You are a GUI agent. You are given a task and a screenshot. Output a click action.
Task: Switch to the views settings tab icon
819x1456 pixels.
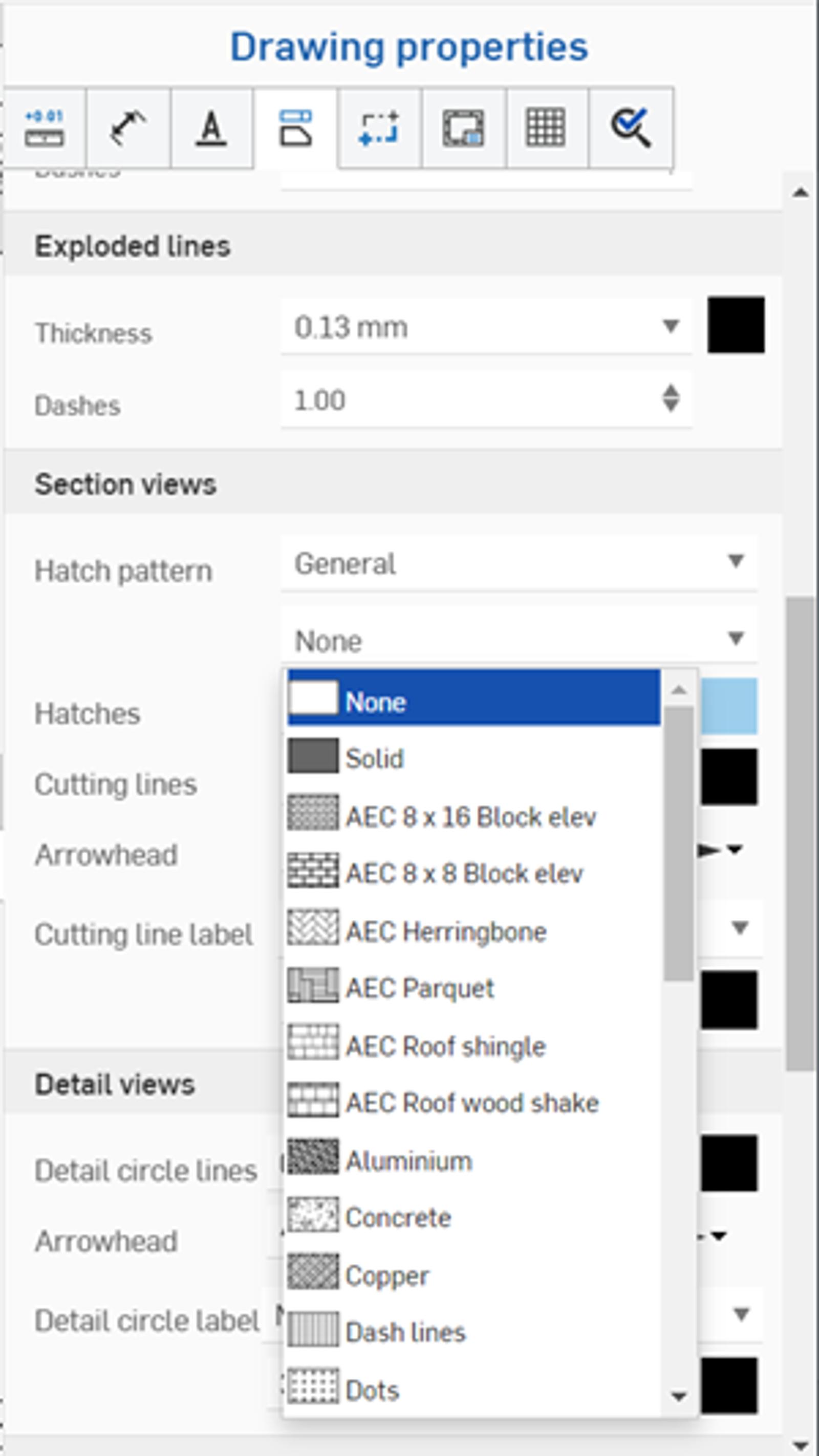point(295,129)
